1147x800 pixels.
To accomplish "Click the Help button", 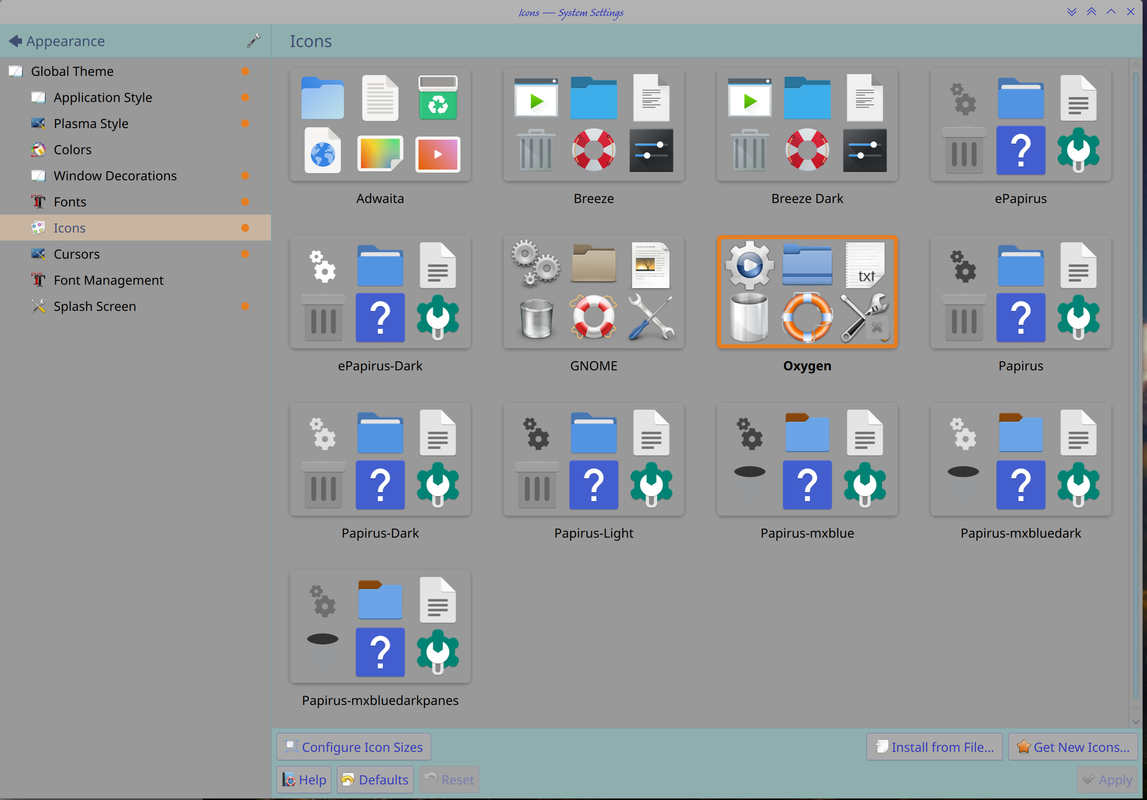I will 304,780.
